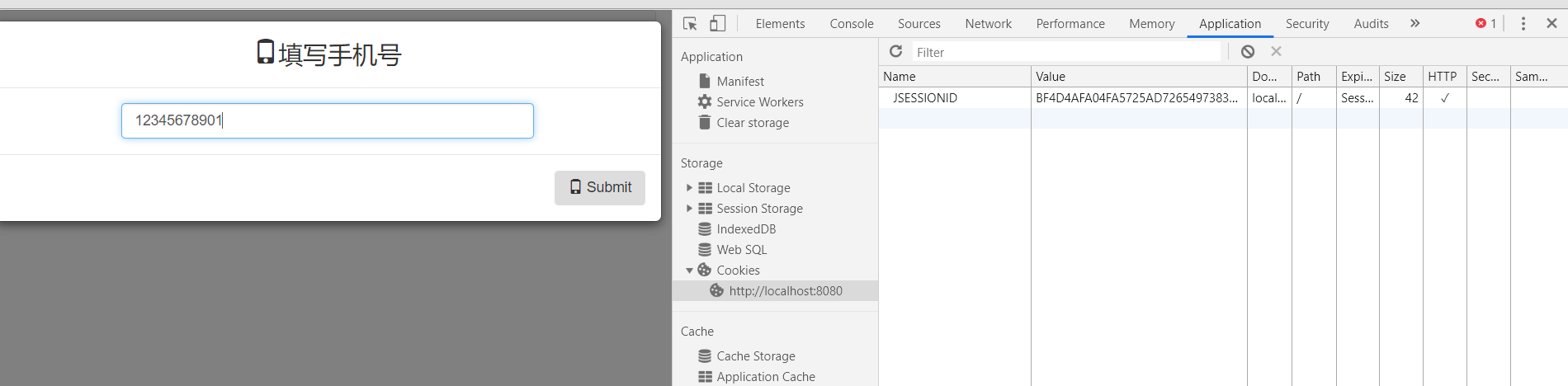Click the inspect element picker icon
1568x386 pixels.
(690, 23)
